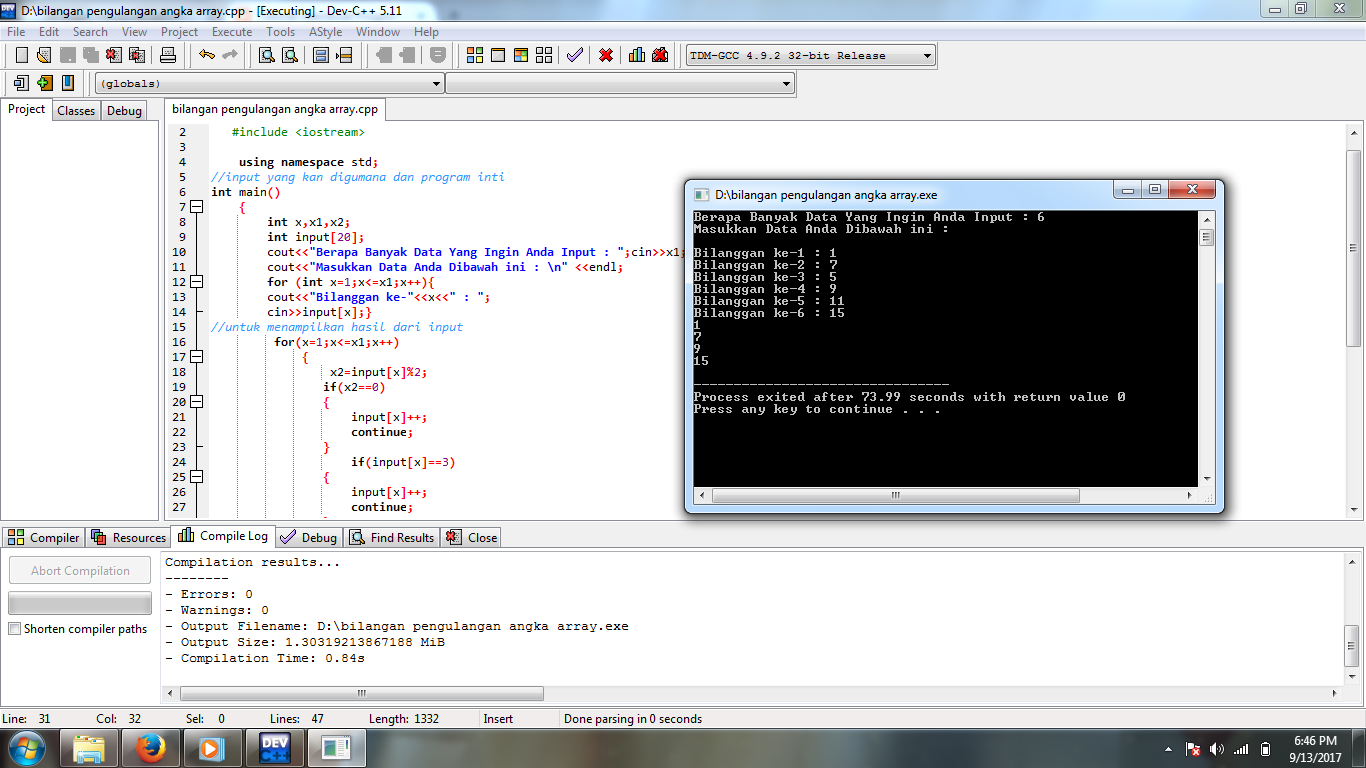Click the 'Errors: 0' line in compile log
1366x768 pixels.
[x=209, y=594]
